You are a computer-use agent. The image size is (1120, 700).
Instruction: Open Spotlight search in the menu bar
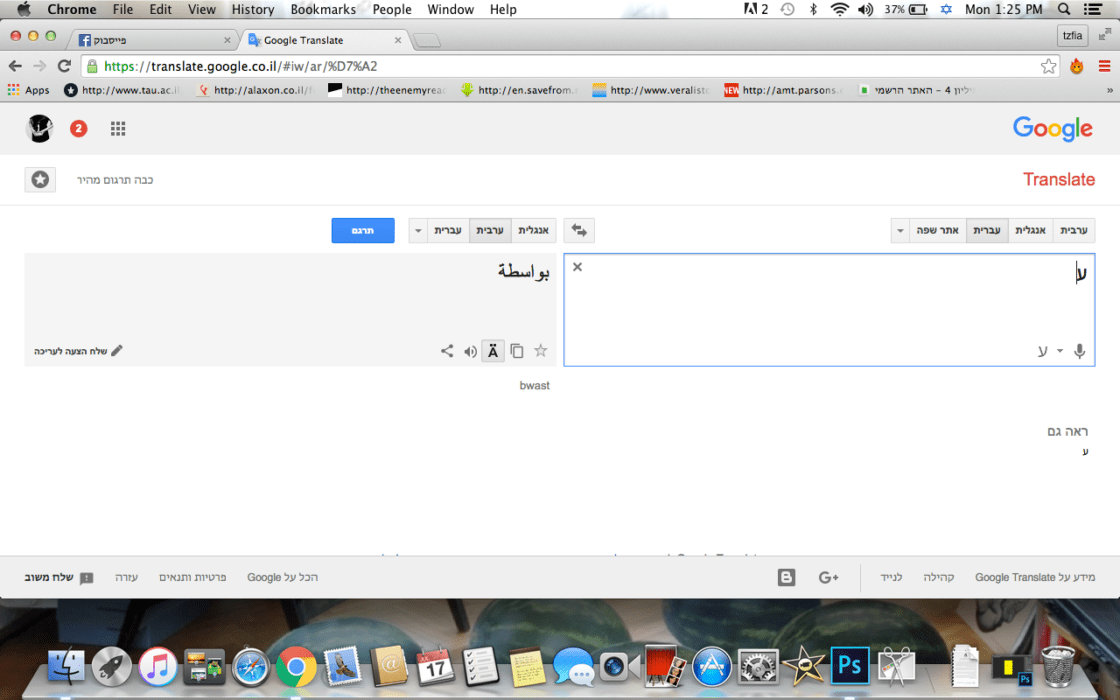pos(1064,9)
